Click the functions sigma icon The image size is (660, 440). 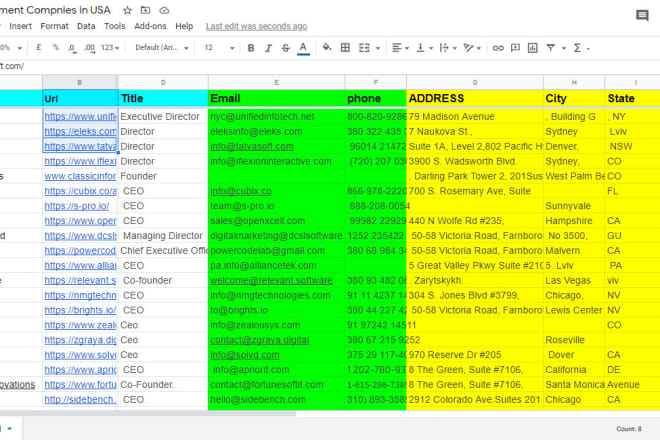coord(578,48)
